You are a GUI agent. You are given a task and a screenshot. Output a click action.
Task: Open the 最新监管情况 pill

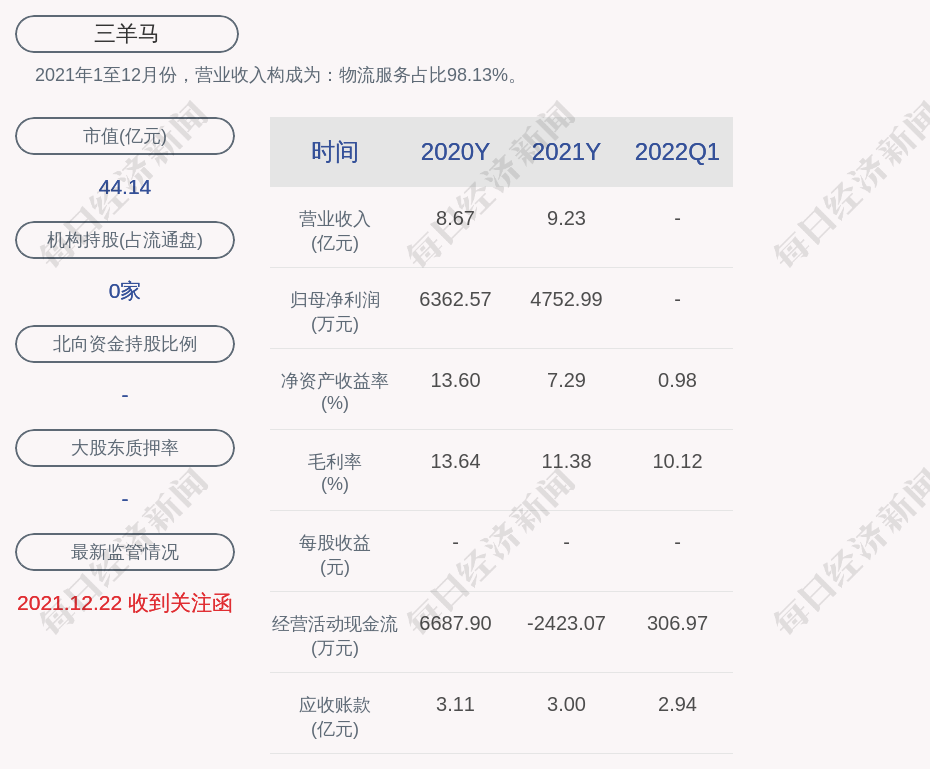pyautogui.click(x=125, y=552)
